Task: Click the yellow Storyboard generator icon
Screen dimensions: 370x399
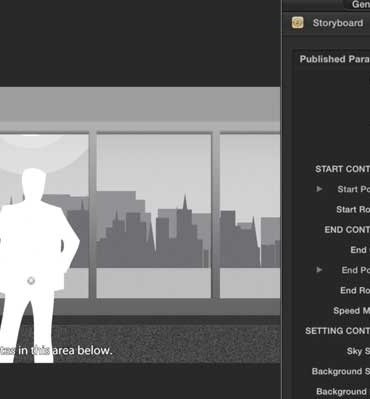Action: click(x=298, y=23)
